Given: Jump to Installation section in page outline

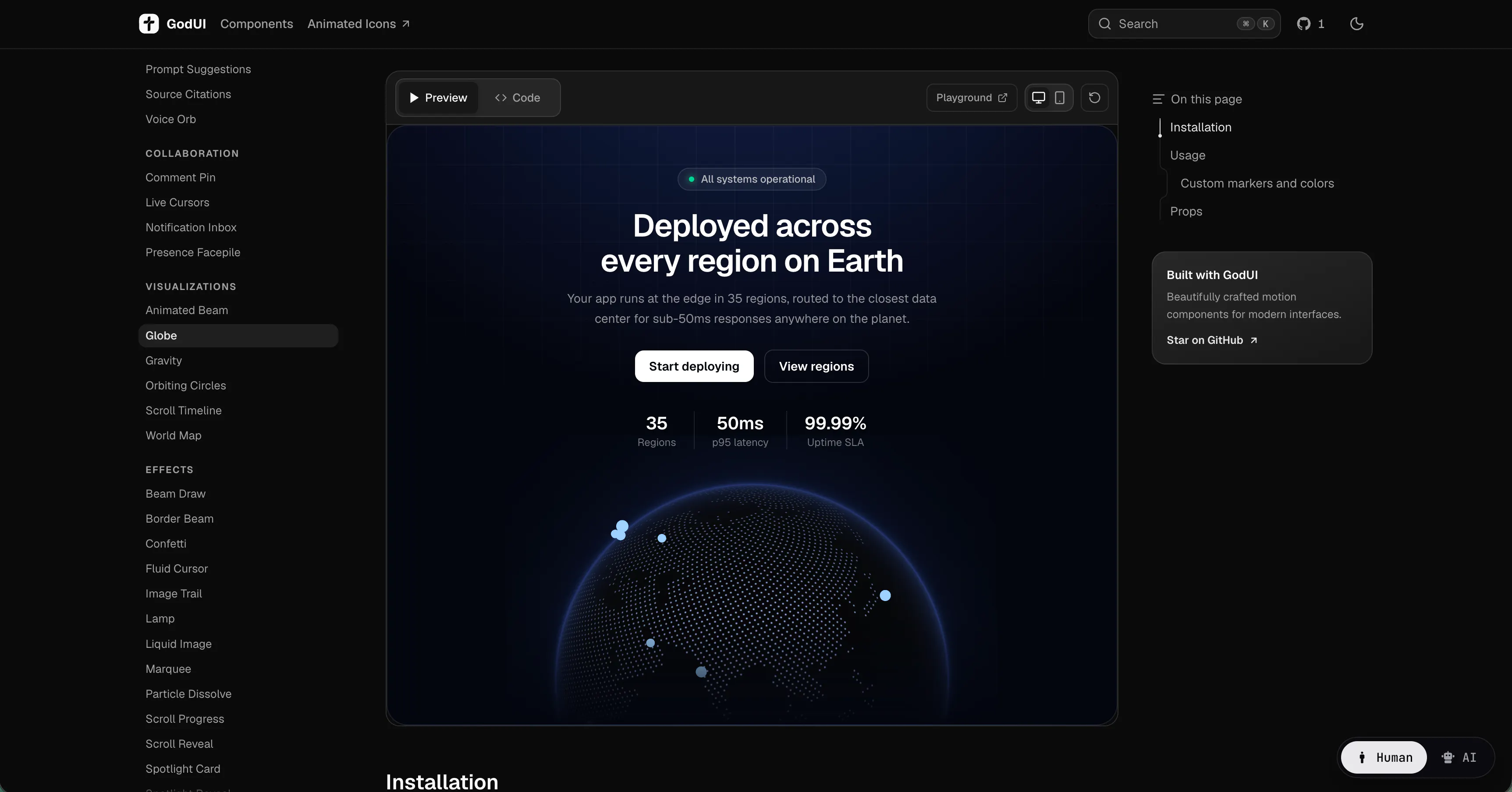Looking at the screenshot, I should 1200,127.
